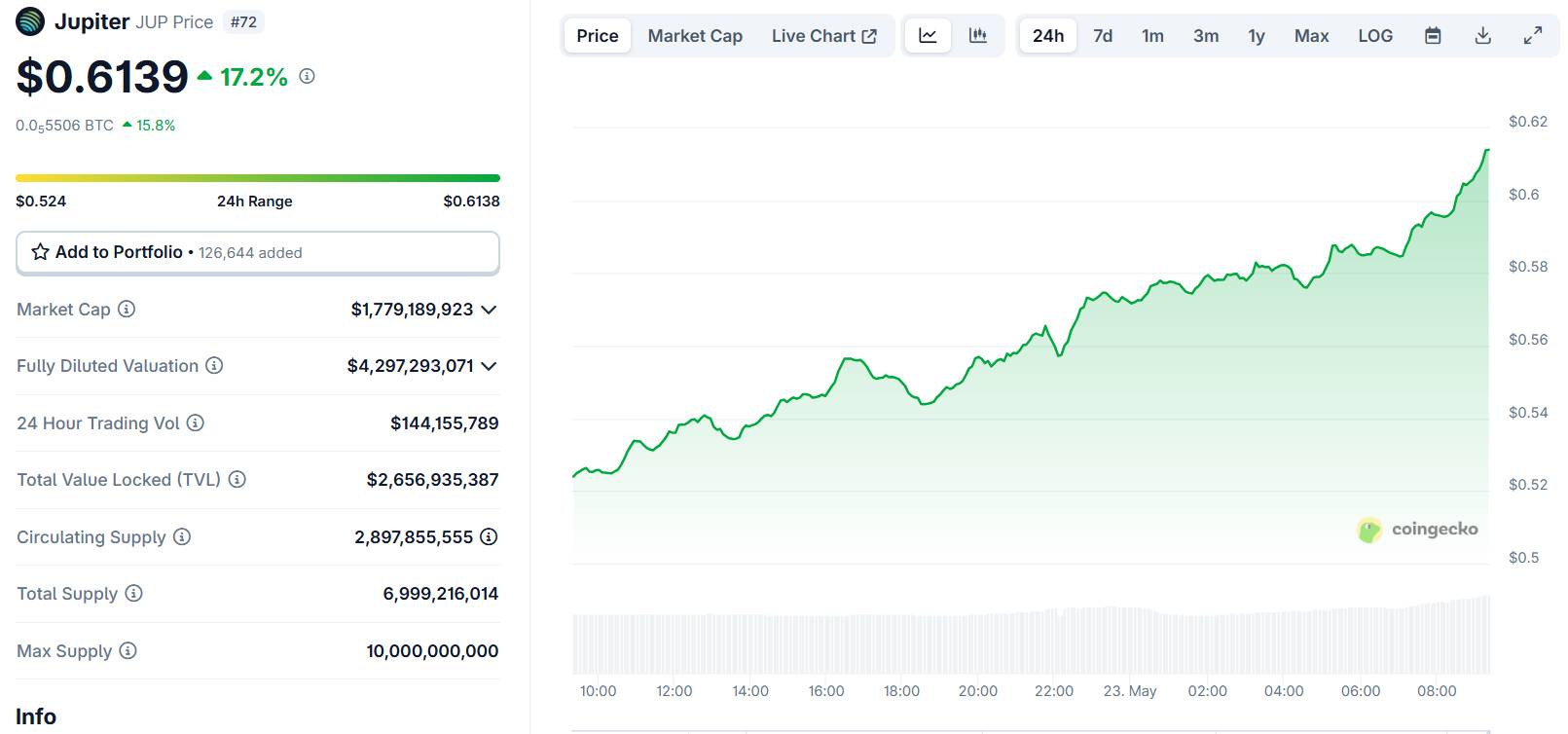1568x734 pixels.
Task: Click the Total Supply info icon
Action: point(133,593)
